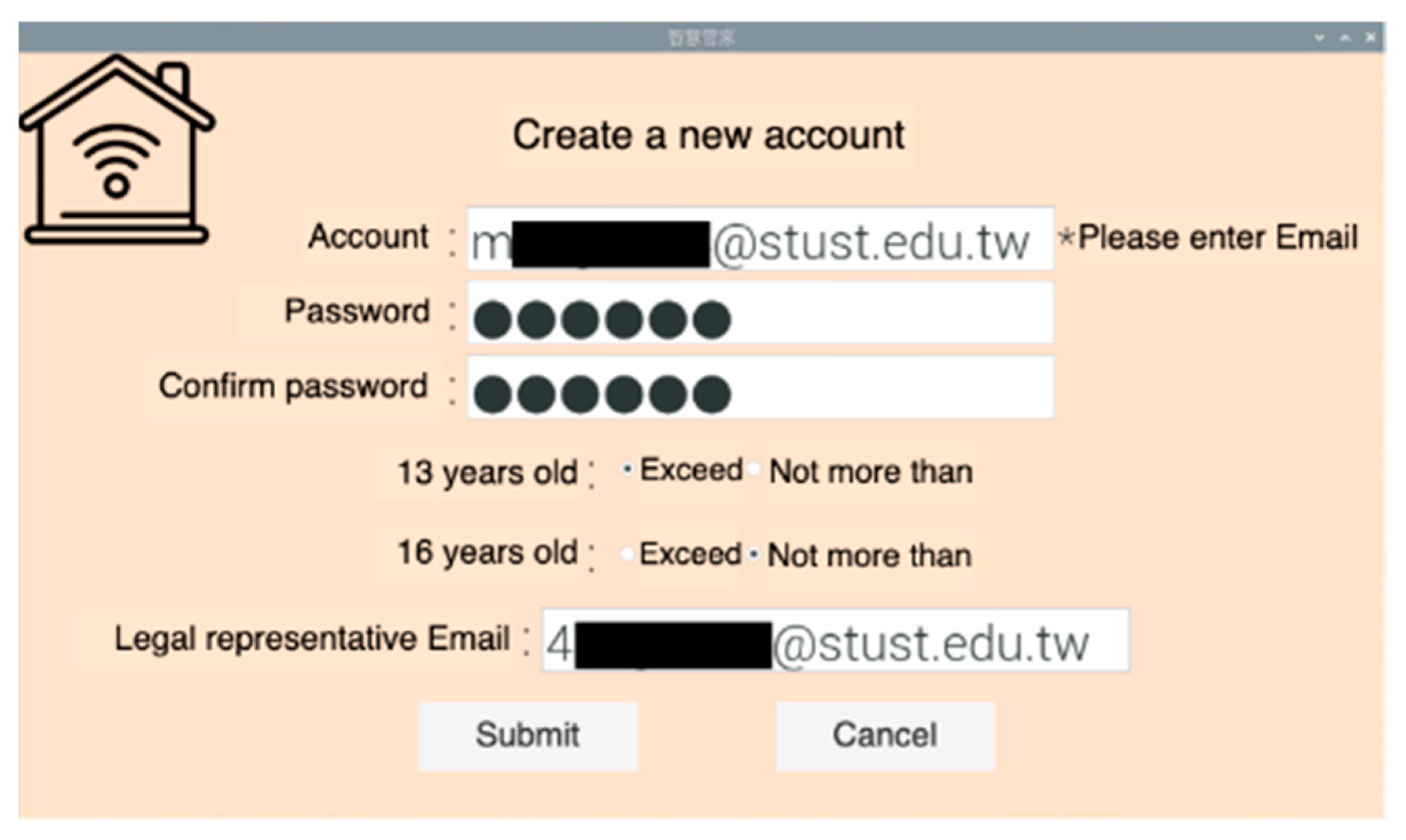Maximize the window from the title bar

pyautogui.click(x=1345, y=38)
